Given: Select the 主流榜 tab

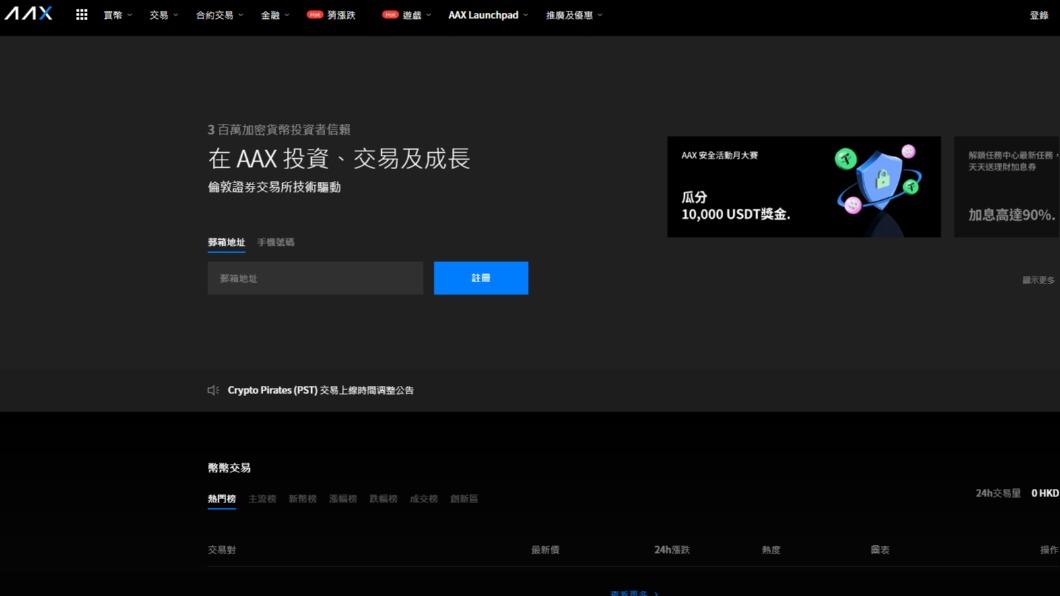Looking at the screenshot, I should click(x=262, y=499).
